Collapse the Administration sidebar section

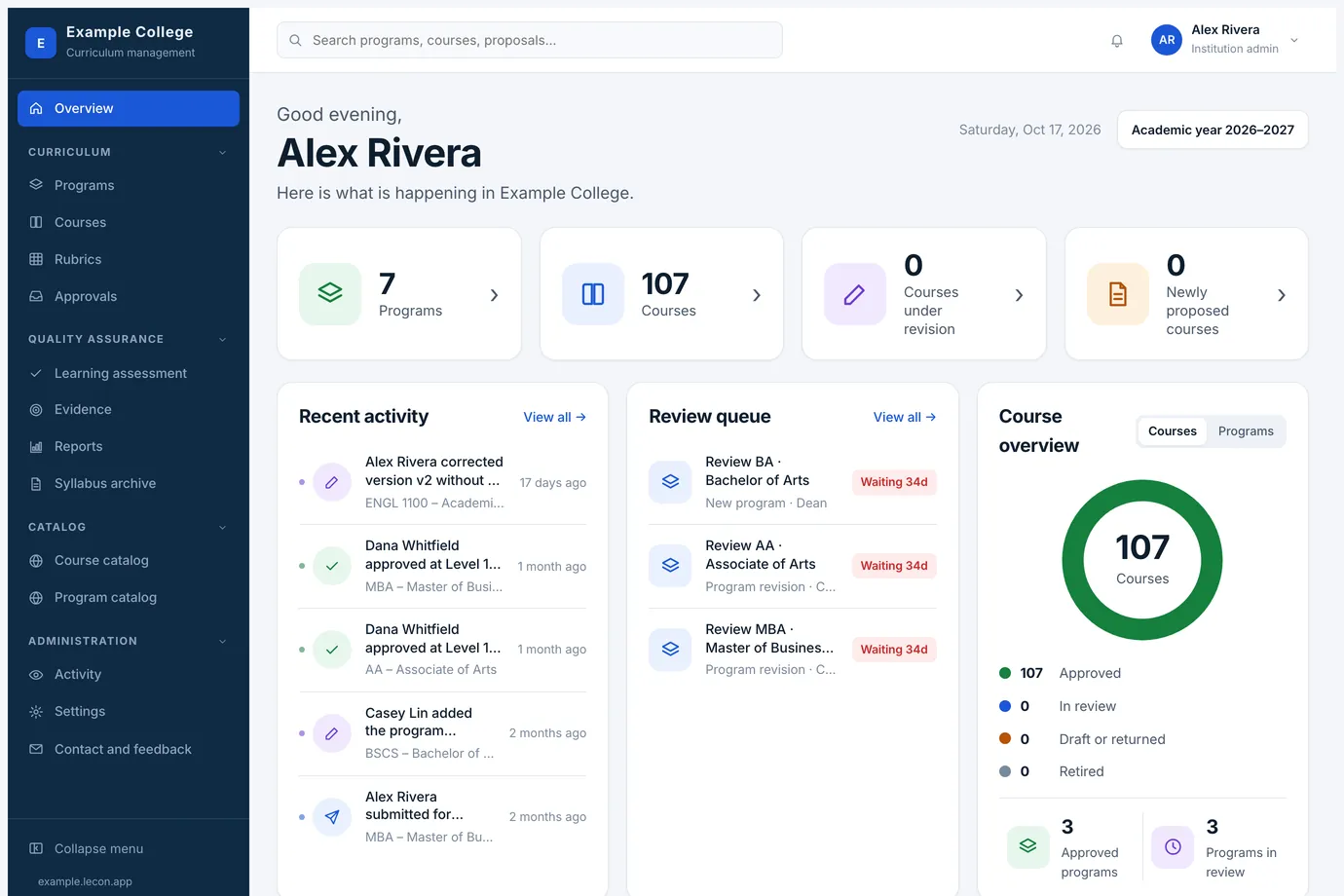pos(223,641)
